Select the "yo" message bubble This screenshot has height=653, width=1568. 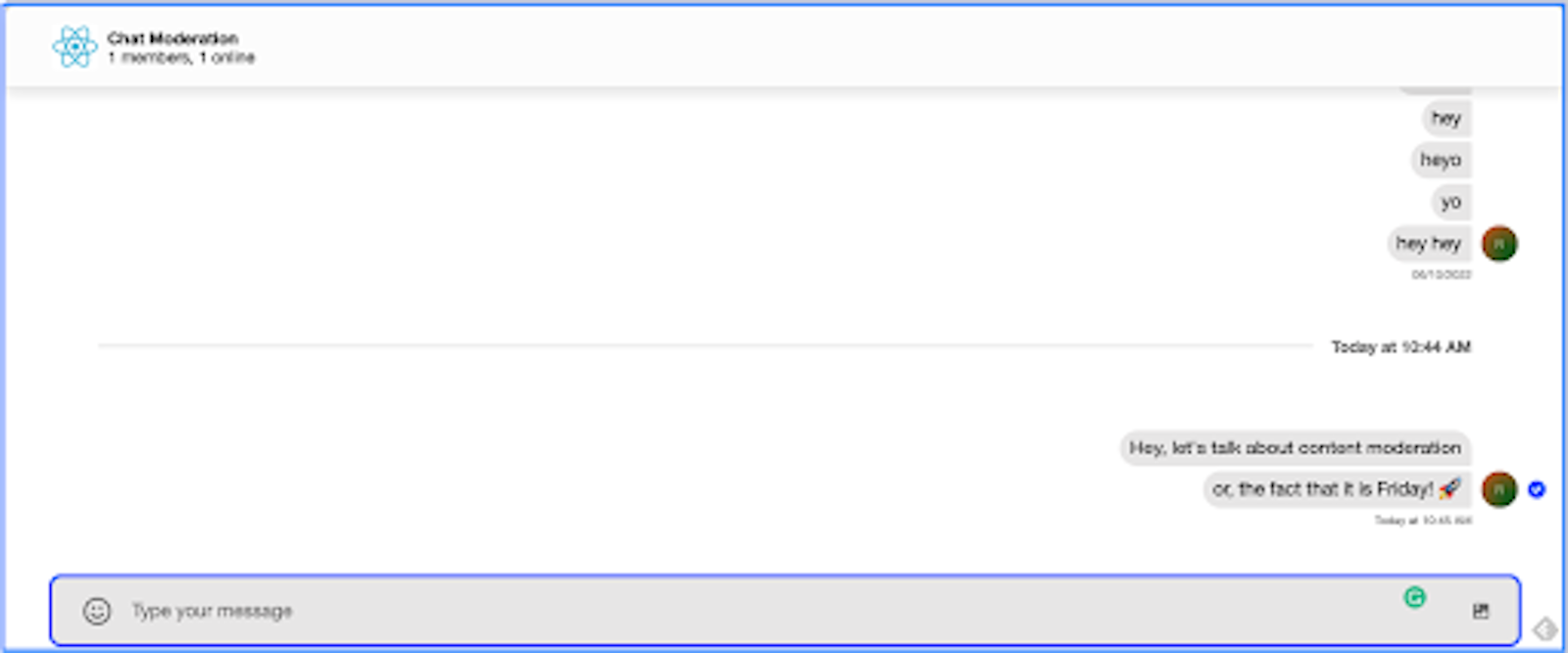click(1450, 202)
